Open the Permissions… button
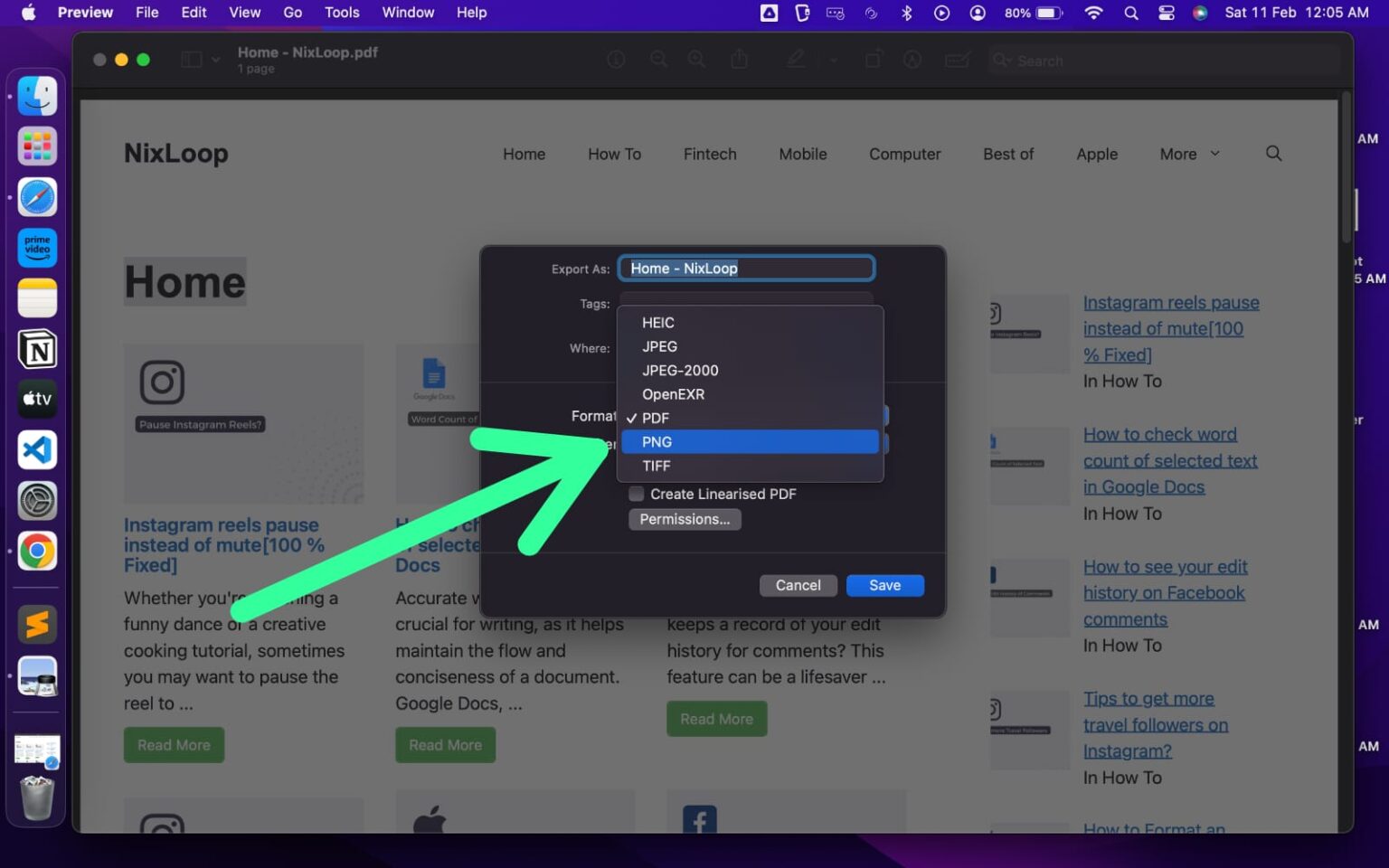Screen dimensions: 1389x868 (685, 519)
